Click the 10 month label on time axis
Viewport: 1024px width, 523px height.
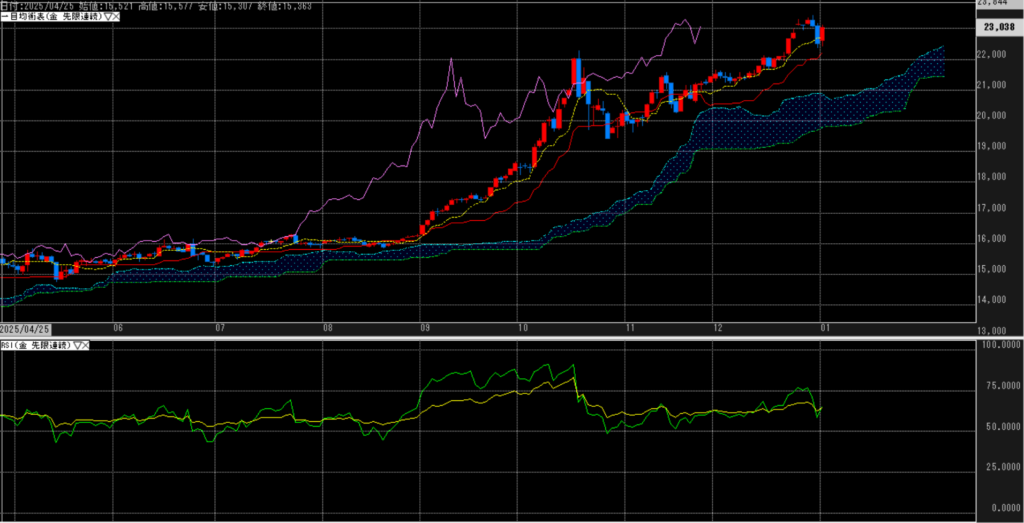(522, 328)
